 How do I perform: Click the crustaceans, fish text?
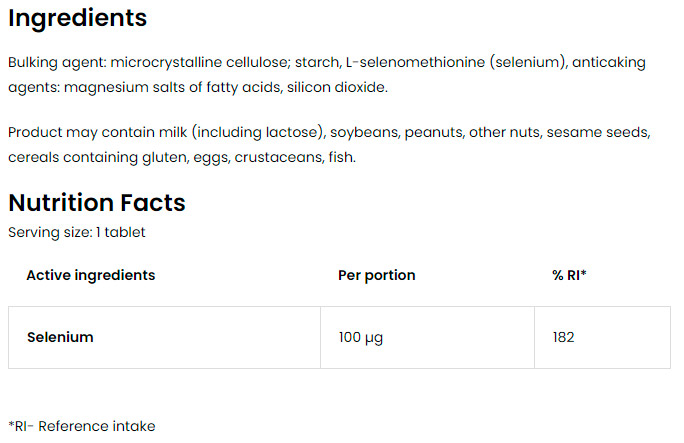(x=295, y=157)
